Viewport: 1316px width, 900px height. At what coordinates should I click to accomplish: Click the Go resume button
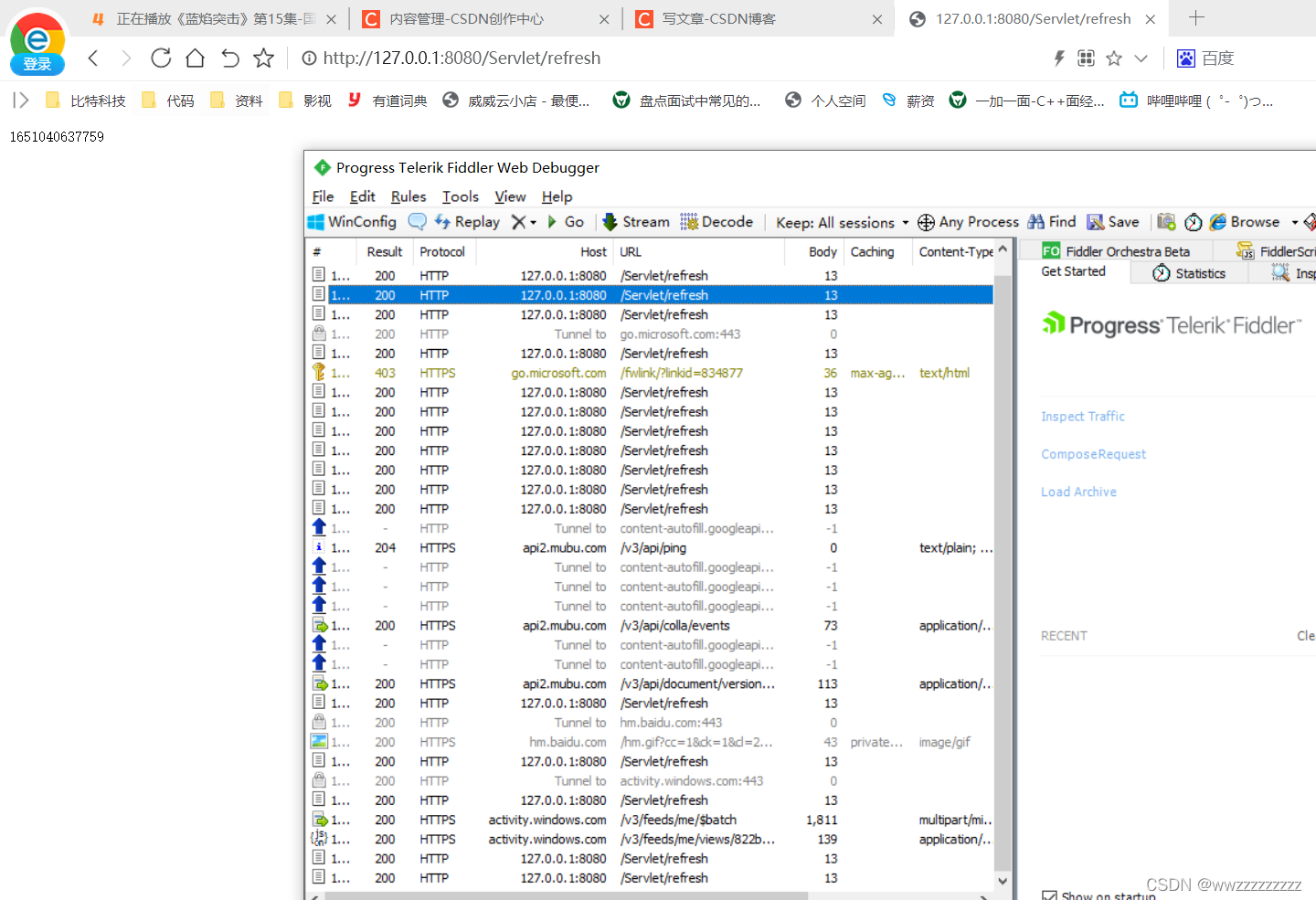click(x=566, y=222)
